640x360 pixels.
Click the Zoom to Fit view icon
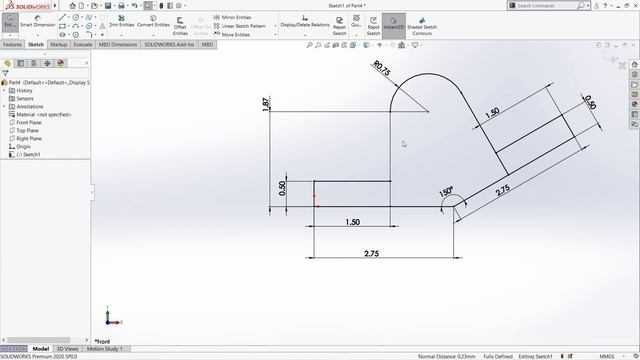click(309, 45)
